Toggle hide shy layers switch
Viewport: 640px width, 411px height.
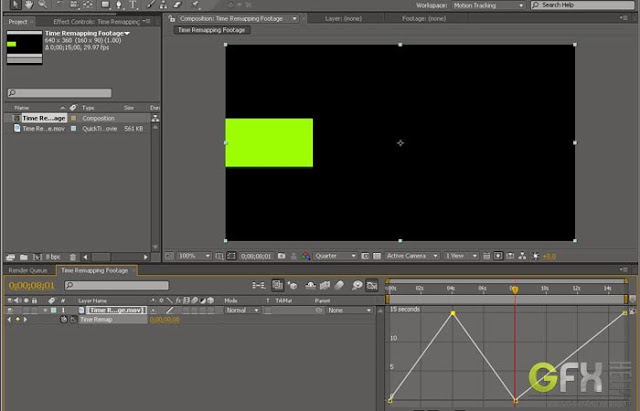click(x=310, y=285)
